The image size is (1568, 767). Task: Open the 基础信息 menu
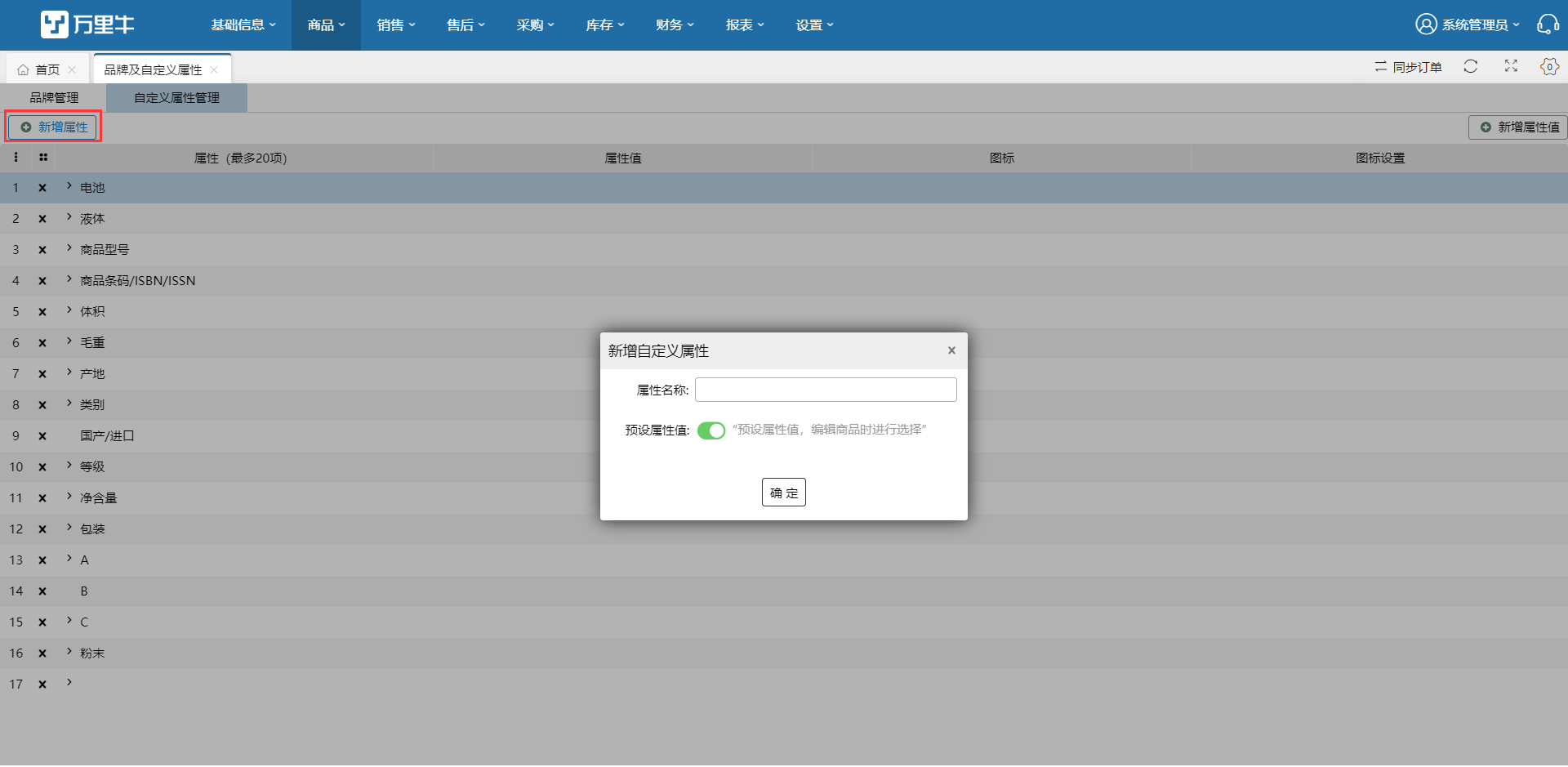point(243,25)
